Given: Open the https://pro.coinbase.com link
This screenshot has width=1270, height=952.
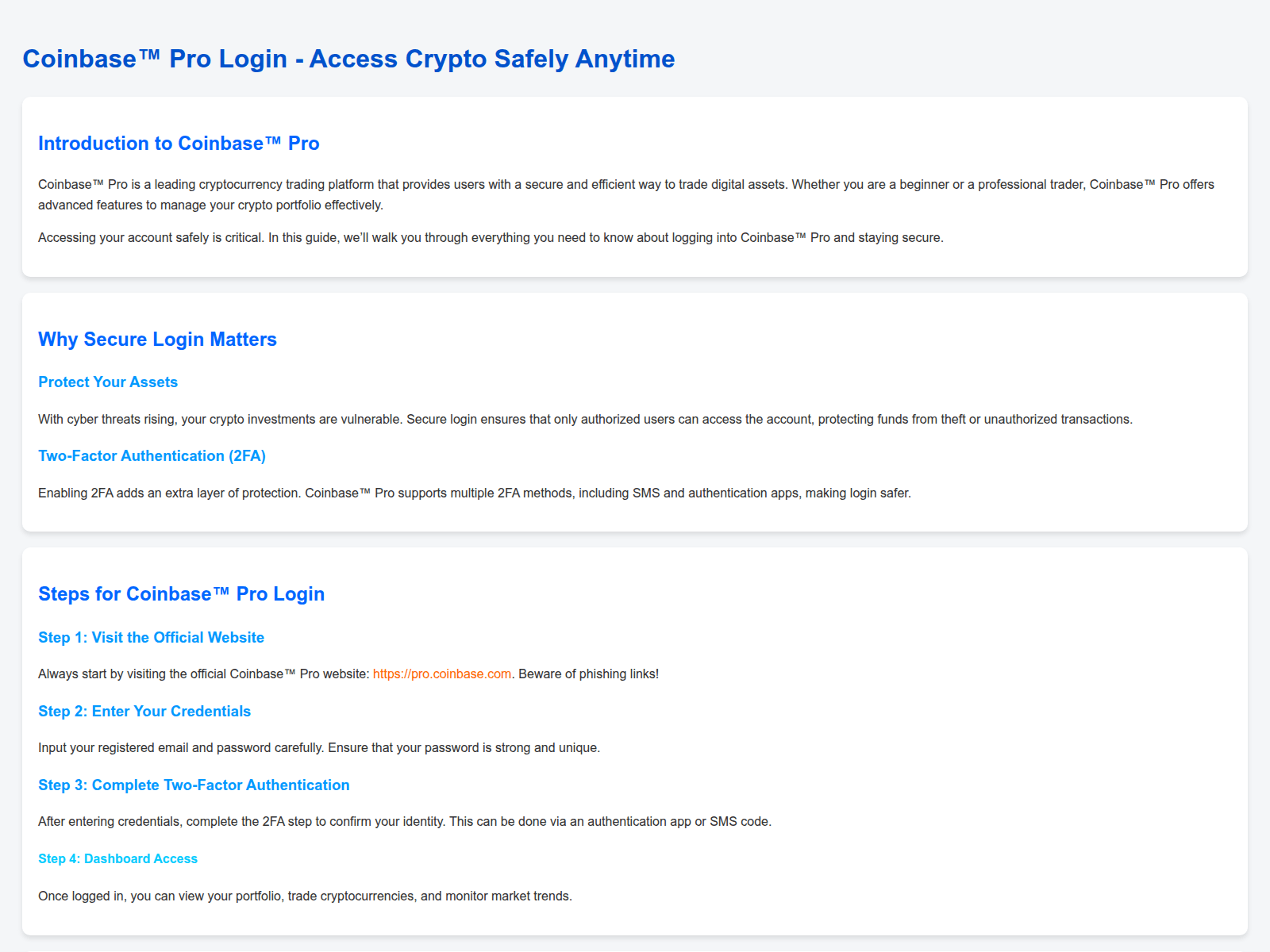Looking at the screenshot, I should click(x=442, y=674).
